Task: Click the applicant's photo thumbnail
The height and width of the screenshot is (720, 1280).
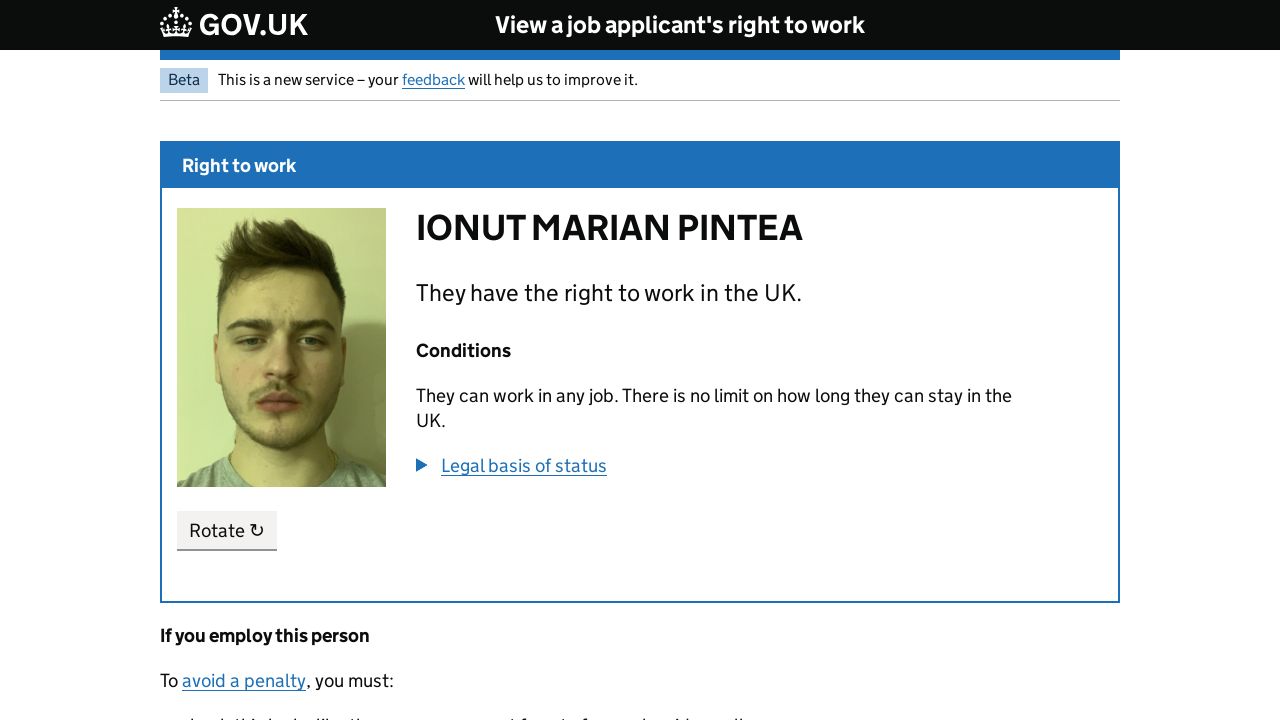Action: point(281,347)
